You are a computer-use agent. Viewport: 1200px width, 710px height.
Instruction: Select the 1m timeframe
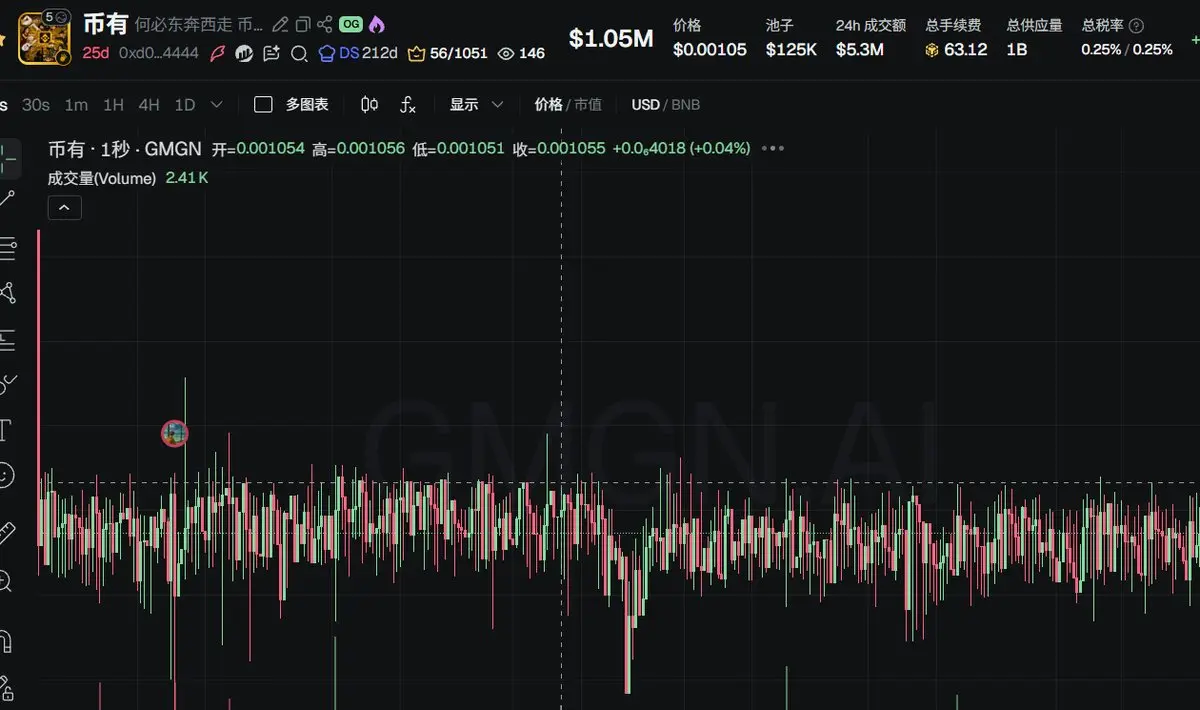76,104
